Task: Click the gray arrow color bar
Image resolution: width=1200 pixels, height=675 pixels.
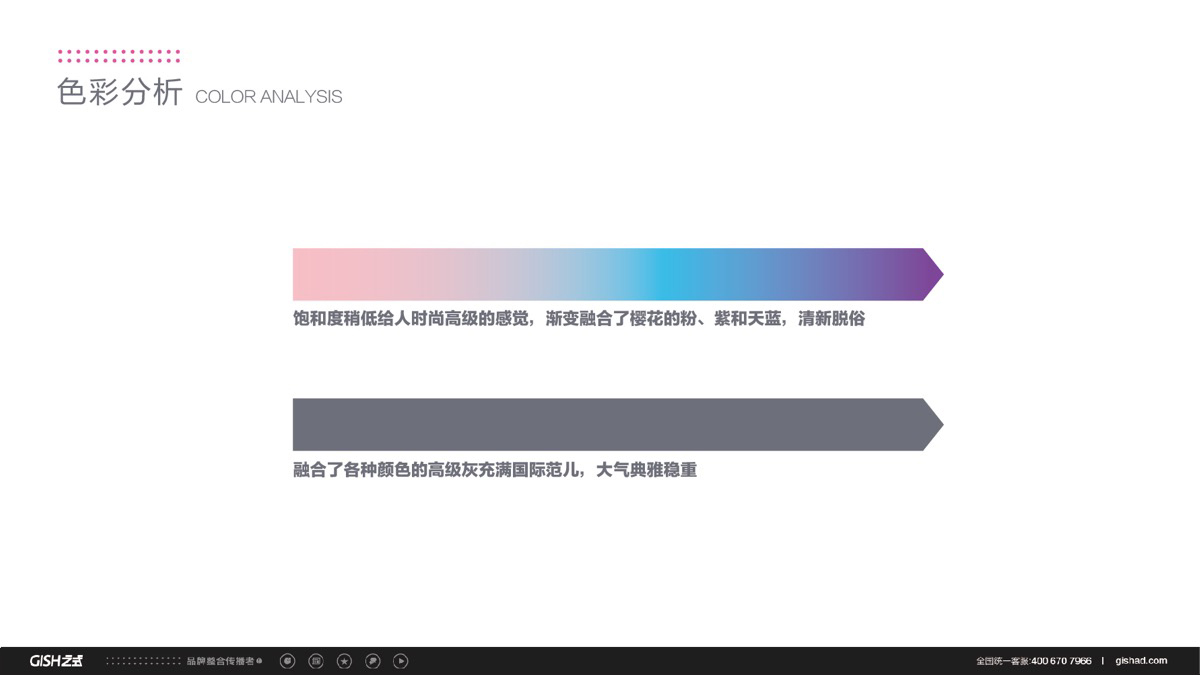Action: pos(600,424)
